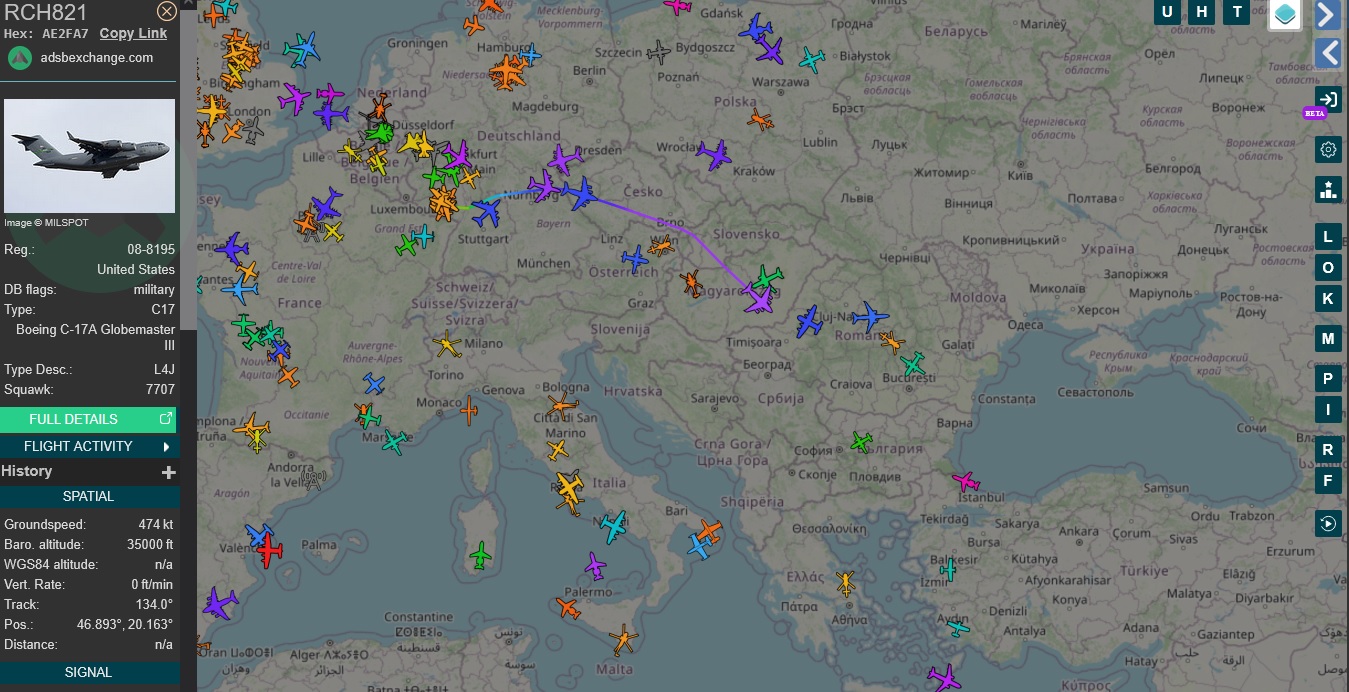Click the R button on map sidebar

click(x=1328, y=450)
